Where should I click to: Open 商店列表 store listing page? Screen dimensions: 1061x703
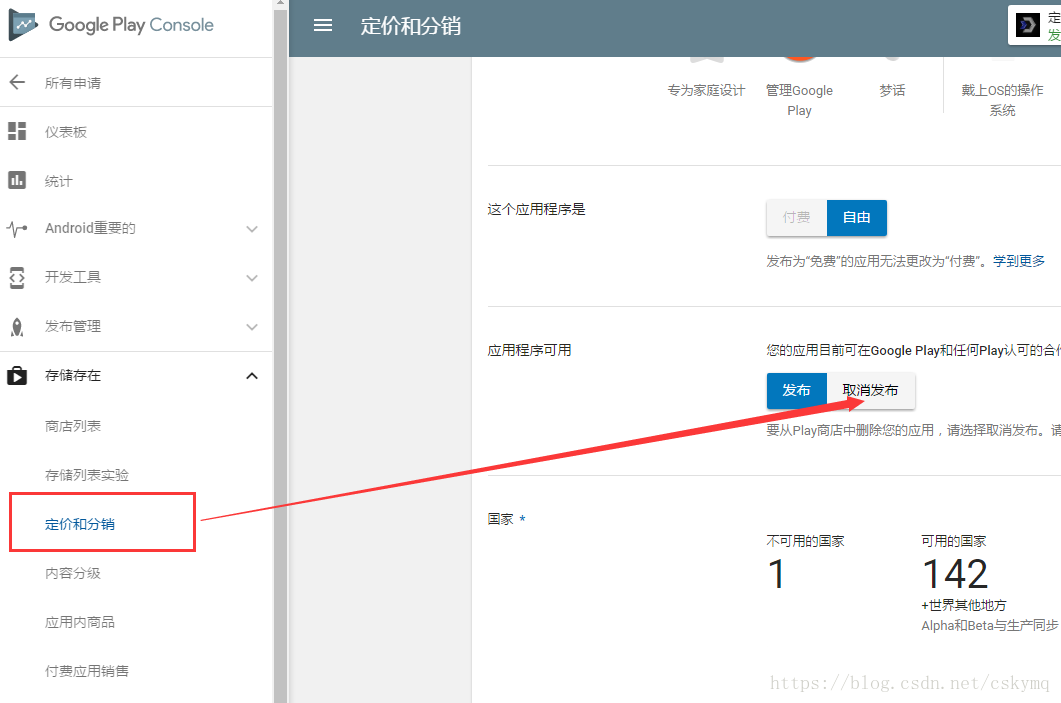tap(73, 426)
